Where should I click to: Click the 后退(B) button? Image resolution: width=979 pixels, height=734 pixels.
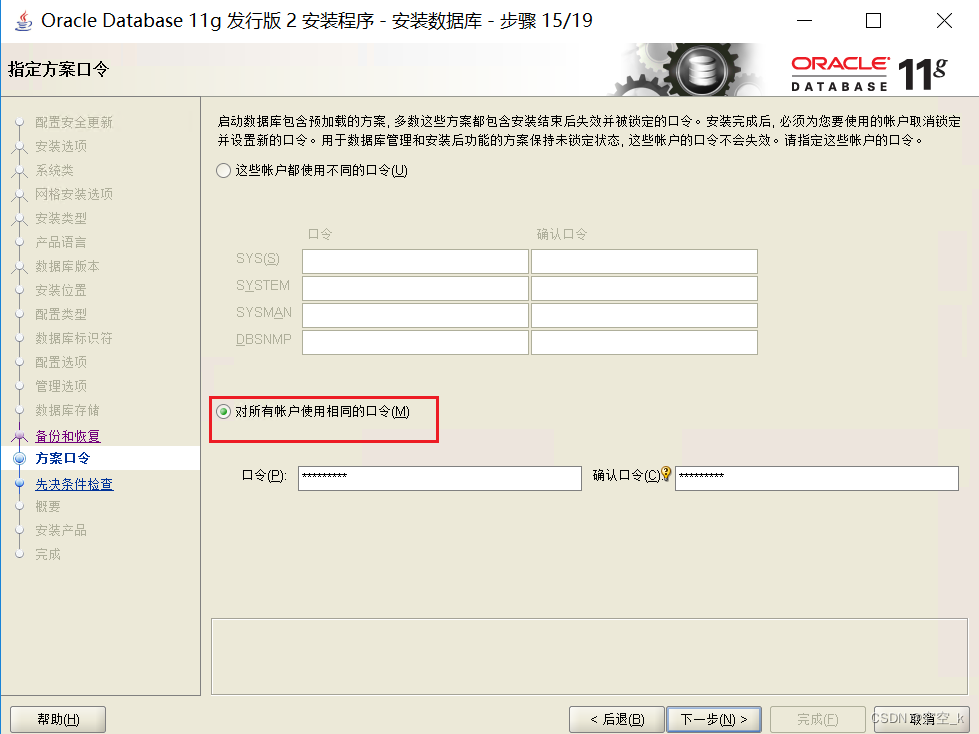point(616,718)
